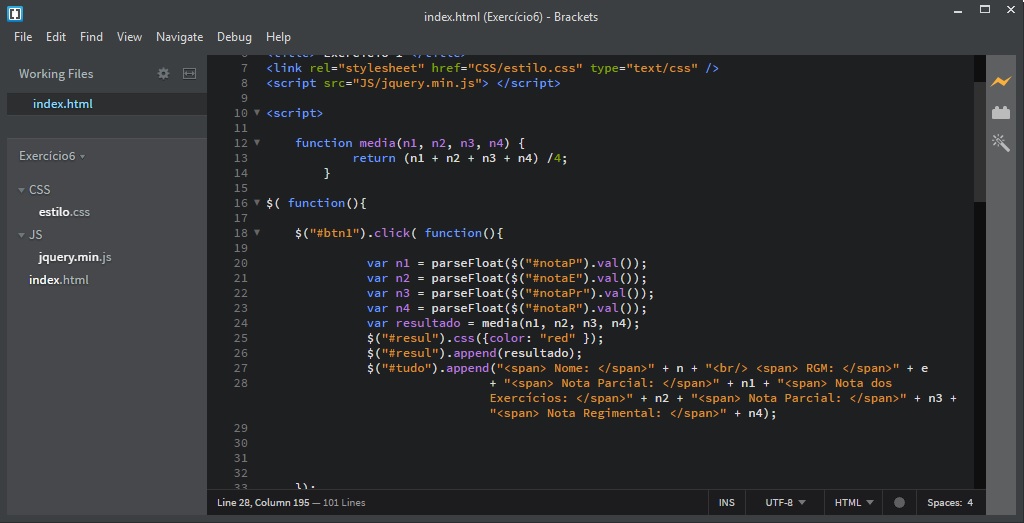Open the Exercício6 project dropdown
The width and height of the screenshot is (1024, 523).
[52, 156]
